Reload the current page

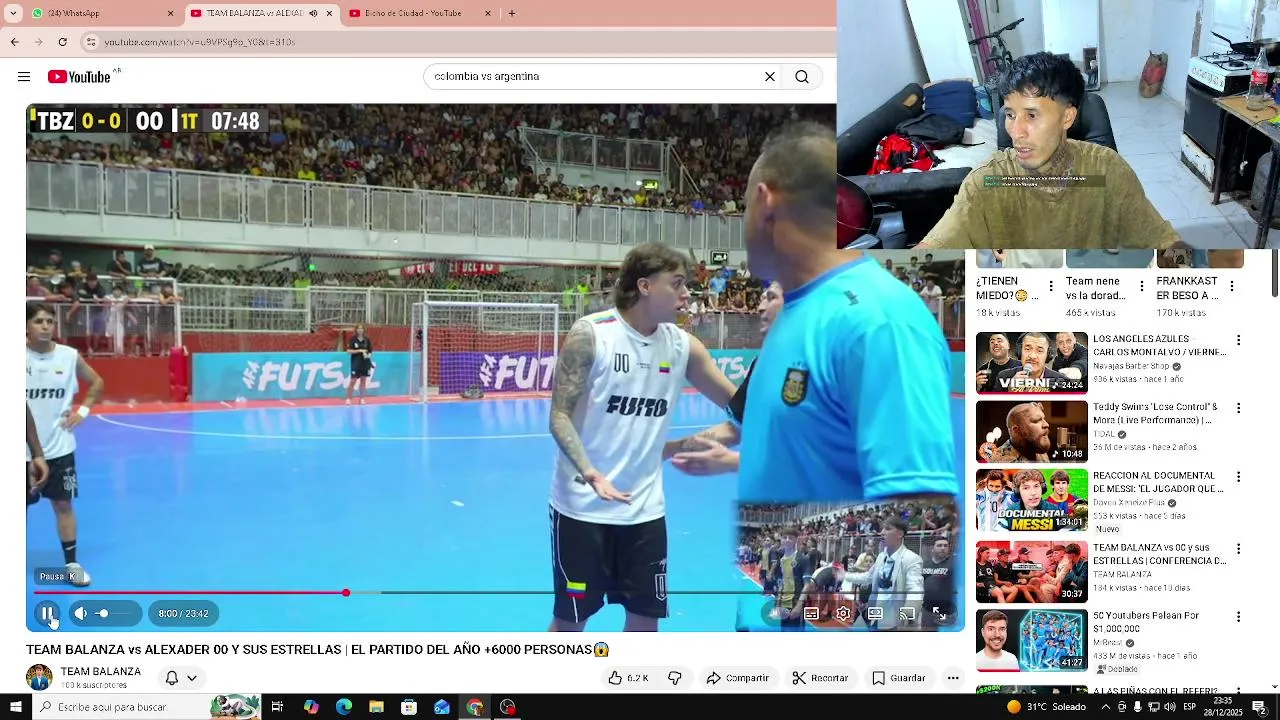point(62,42)
